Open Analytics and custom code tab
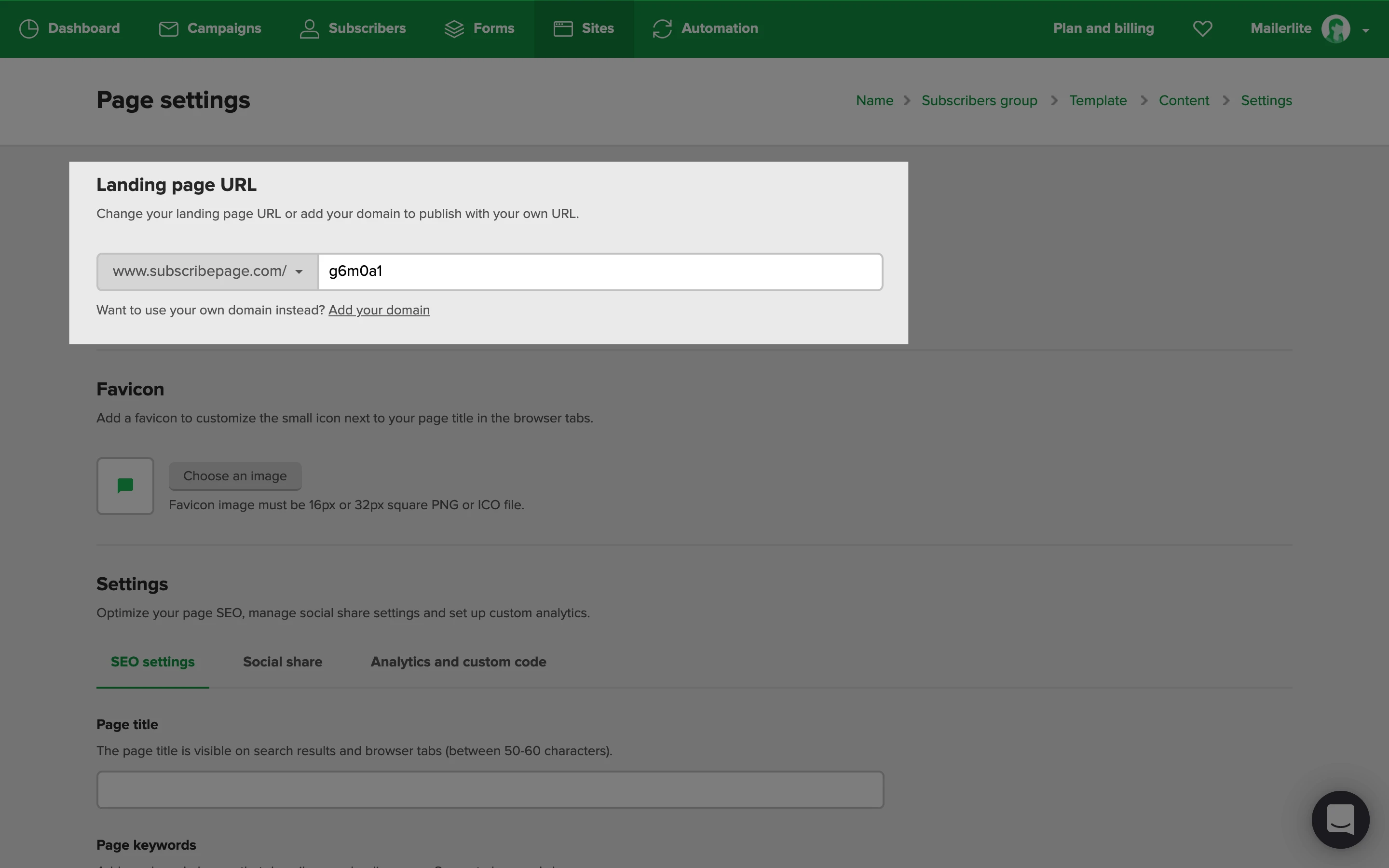Viewport: 1389px width, 868px height. point(458,662)
